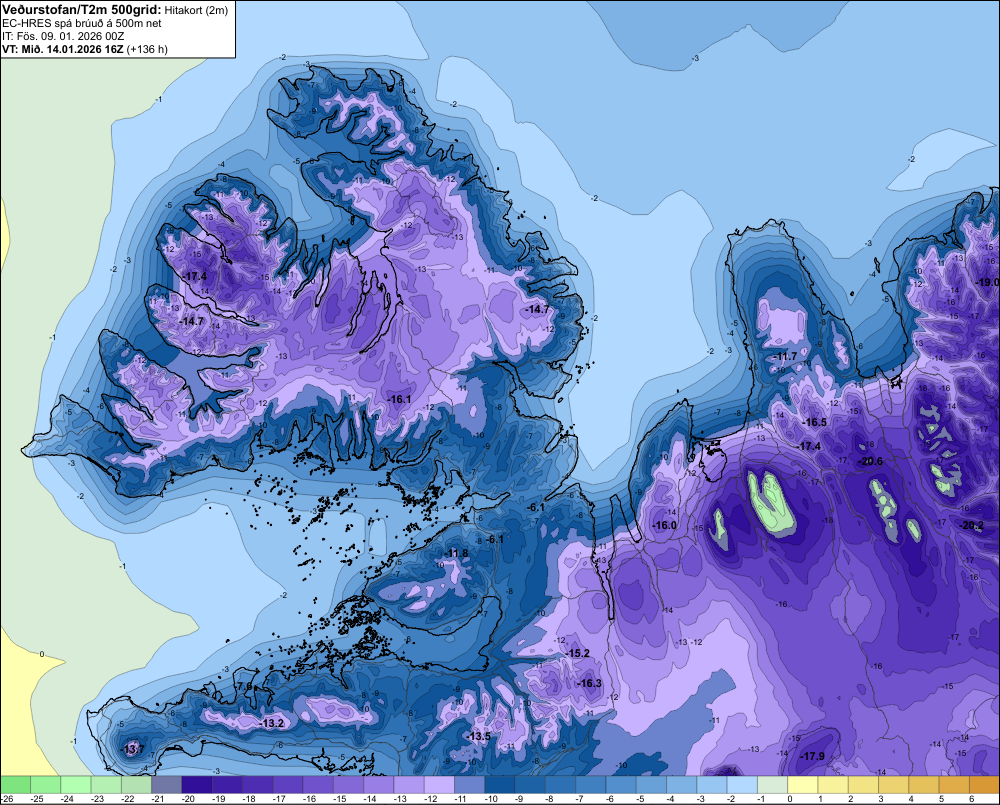Image resolution: width=1000 pixels, height=805 pixels.
Task: Click the -11.7 temperature label
Action: 786,357
